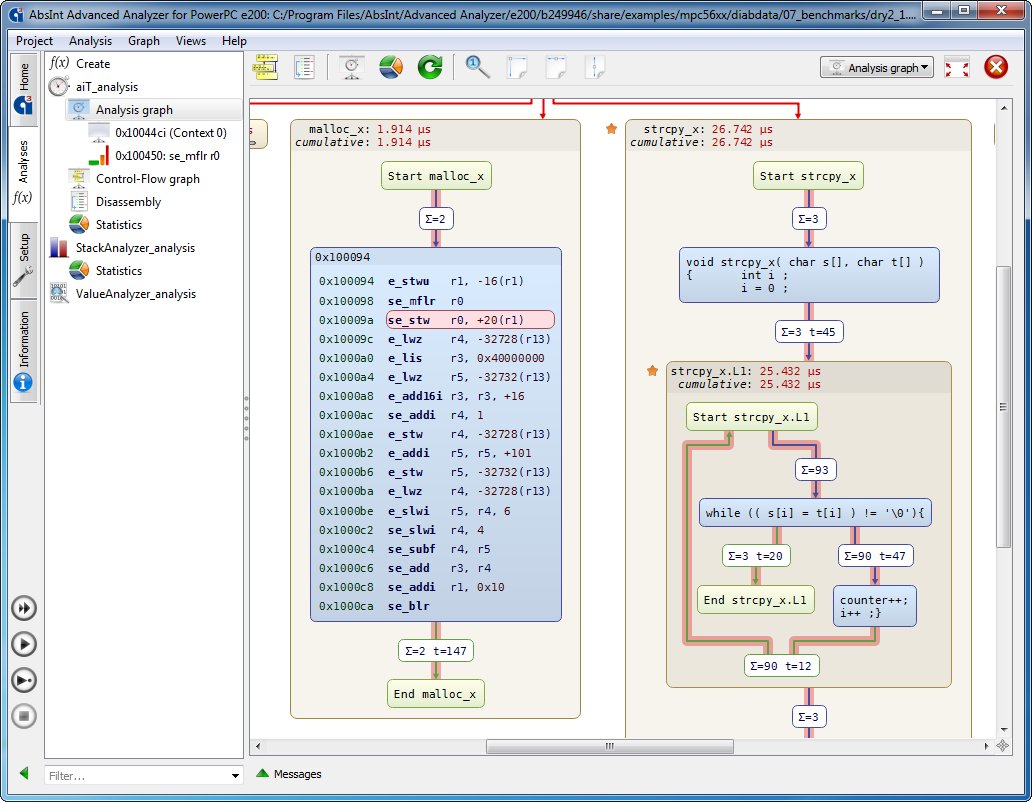Click the horizontal scrollbar thumb
This screenshot has width=1032, height=802.
(x=609, y=746)
